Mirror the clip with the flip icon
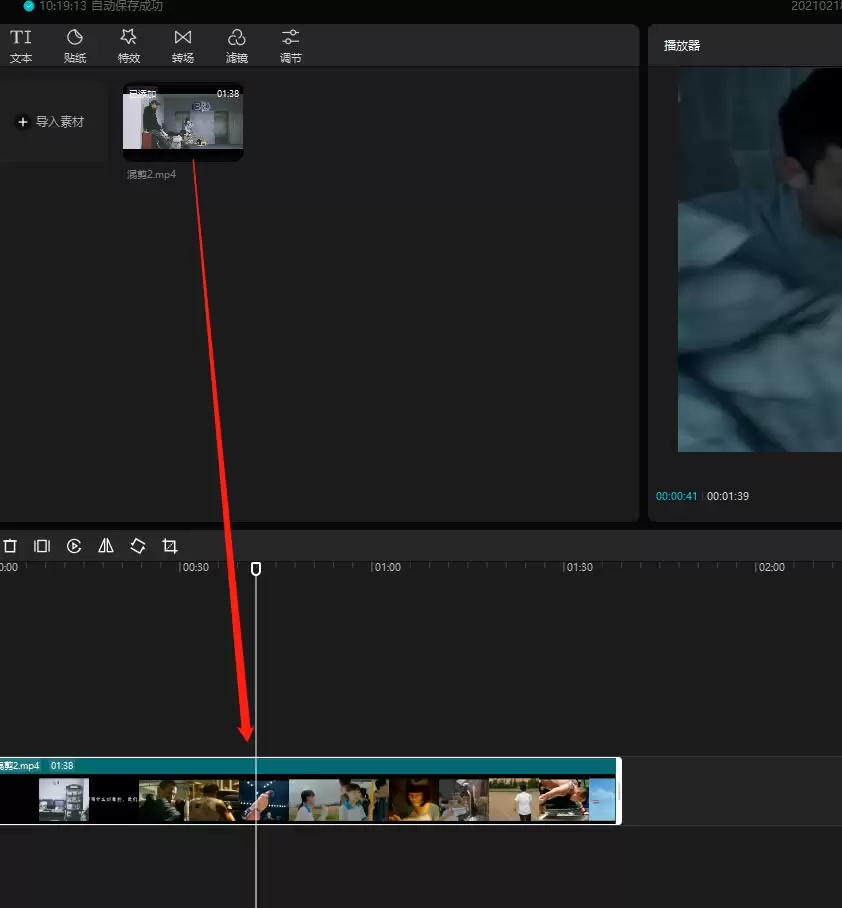 105,546
